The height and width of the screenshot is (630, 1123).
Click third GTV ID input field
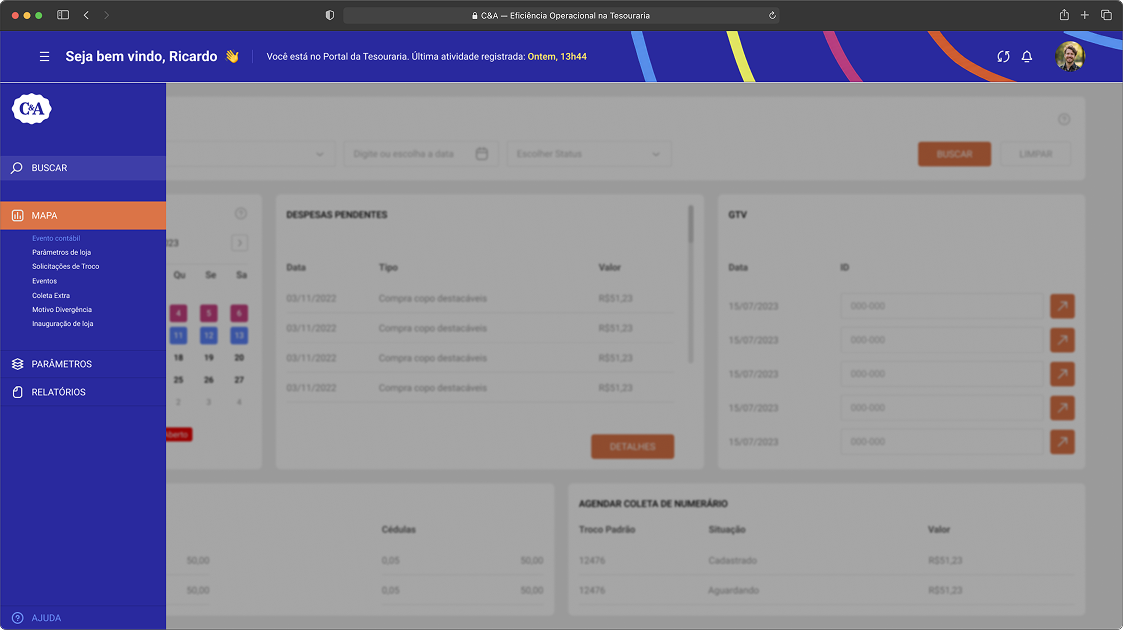[942, 374]
